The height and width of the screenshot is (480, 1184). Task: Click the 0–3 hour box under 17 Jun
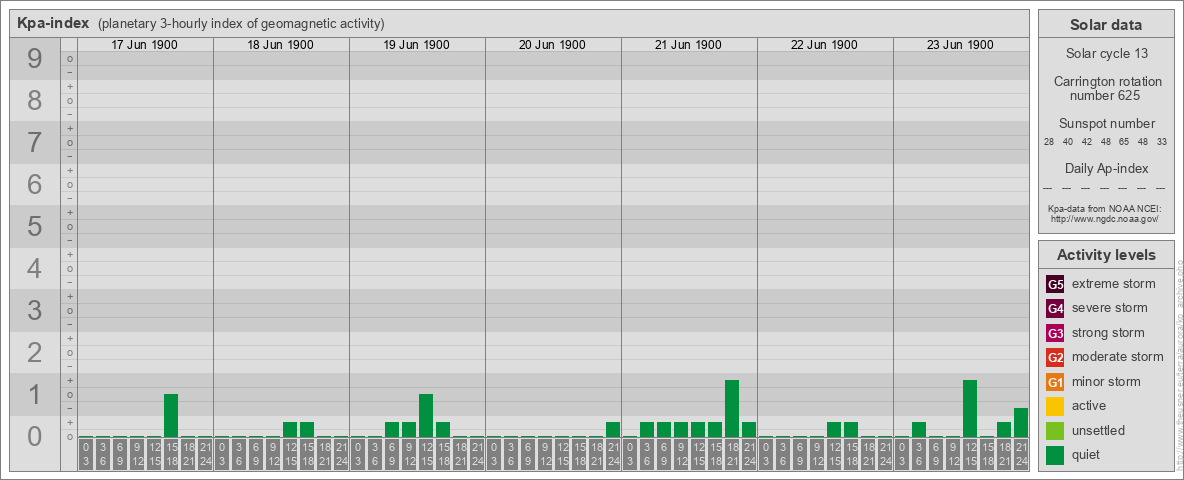point(86,455)
